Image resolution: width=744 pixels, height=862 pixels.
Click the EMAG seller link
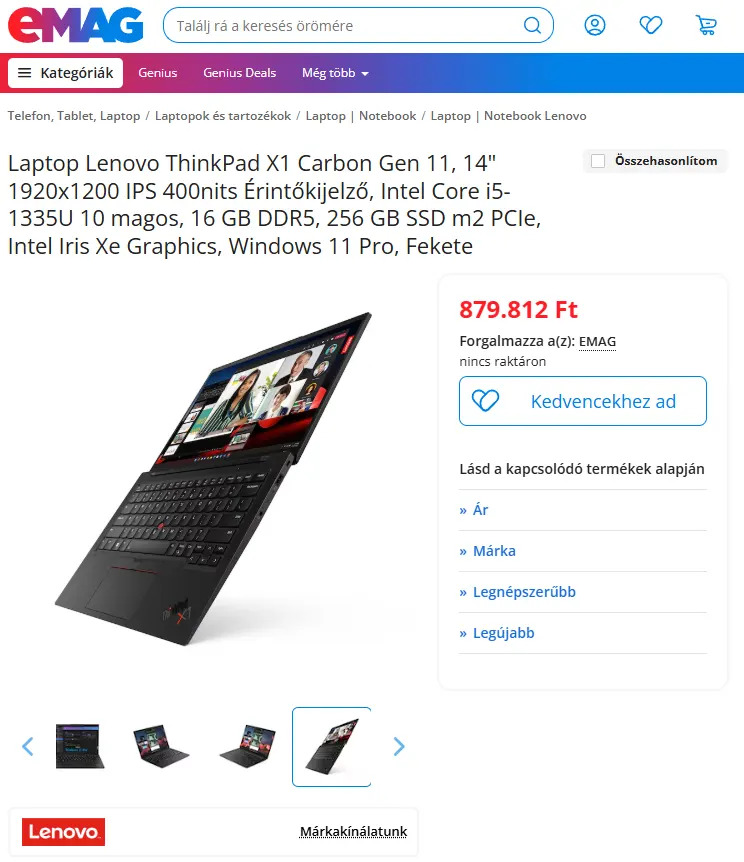click(x=597, y=342)
